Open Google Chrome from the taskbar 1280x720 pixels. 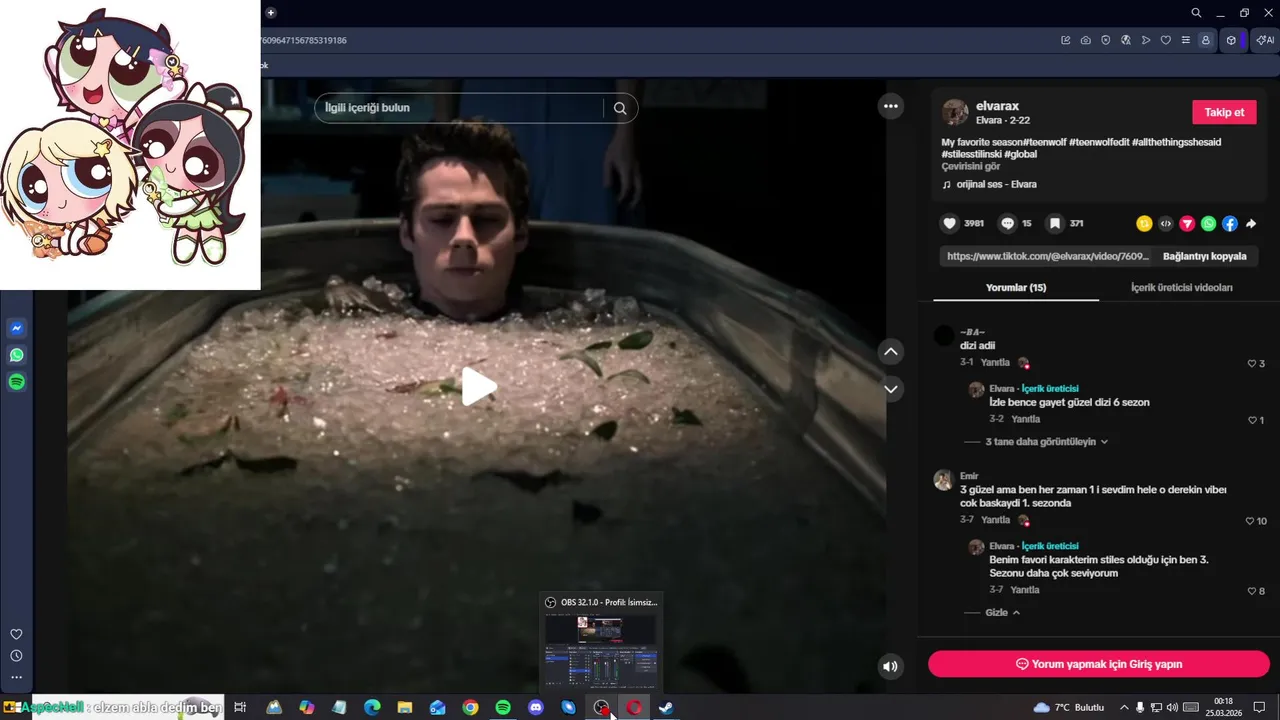point(470,707)
